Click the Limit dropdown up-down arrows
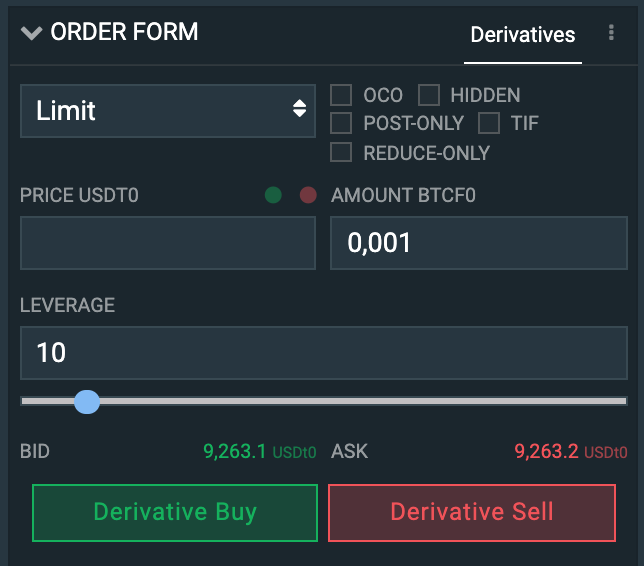 click(299, 108)
